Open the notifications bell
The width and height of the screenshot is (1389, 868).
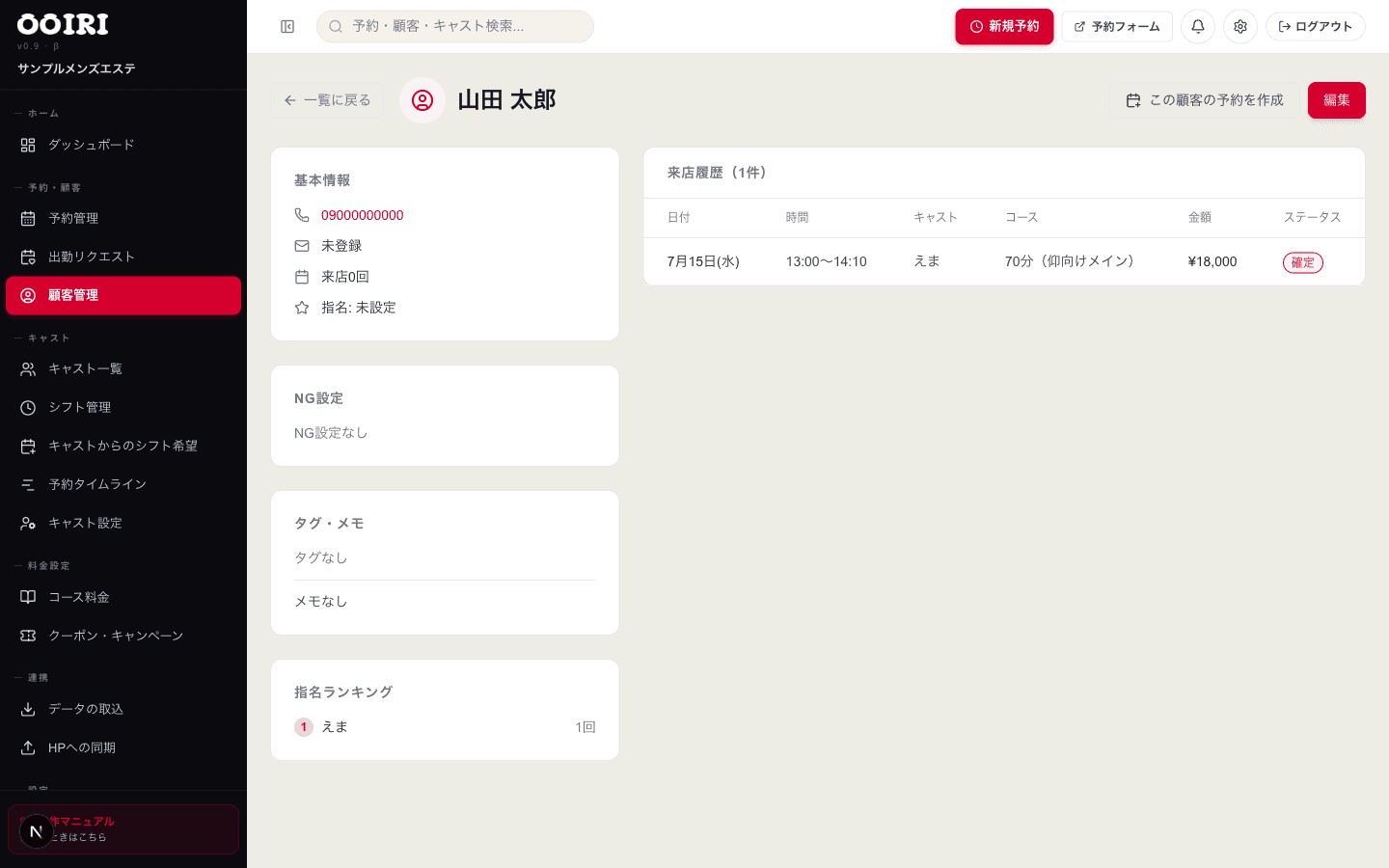(x=1198, y=27)
